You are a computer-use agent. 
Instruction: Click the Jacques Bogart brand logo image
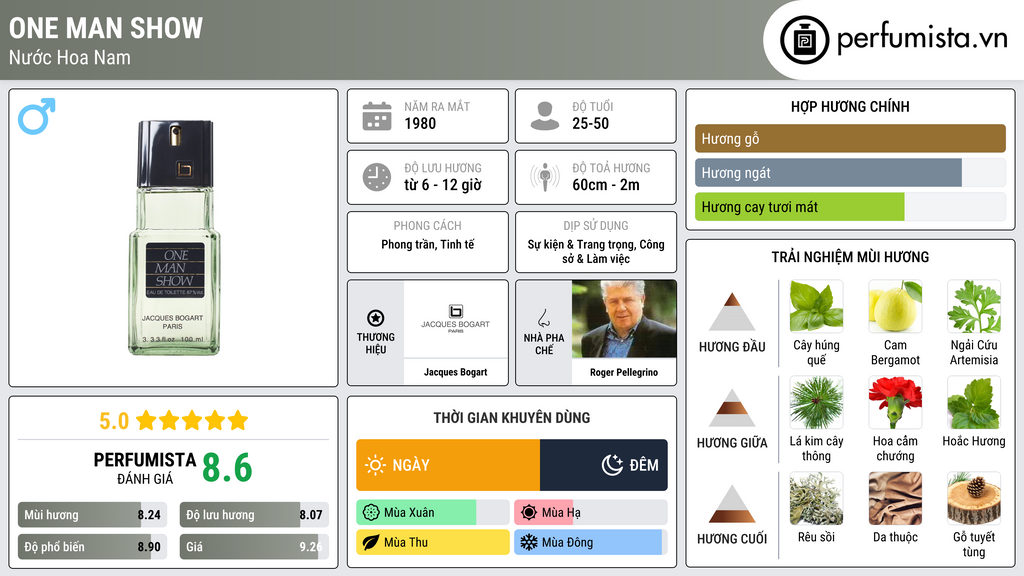[456, 319]
